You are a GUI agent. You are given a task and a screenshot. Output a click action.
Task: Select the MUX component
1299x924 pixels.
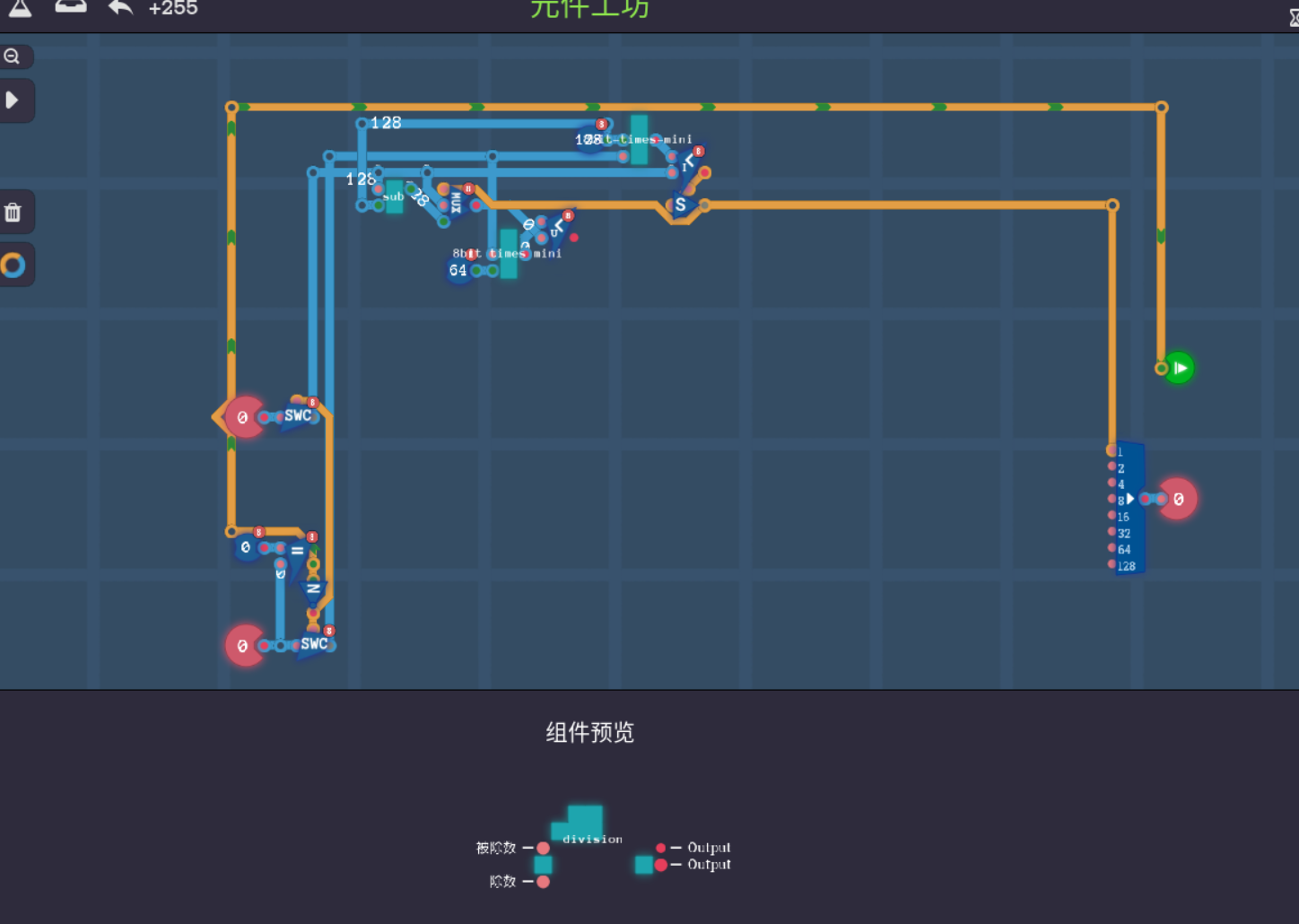tap(455, 204)
